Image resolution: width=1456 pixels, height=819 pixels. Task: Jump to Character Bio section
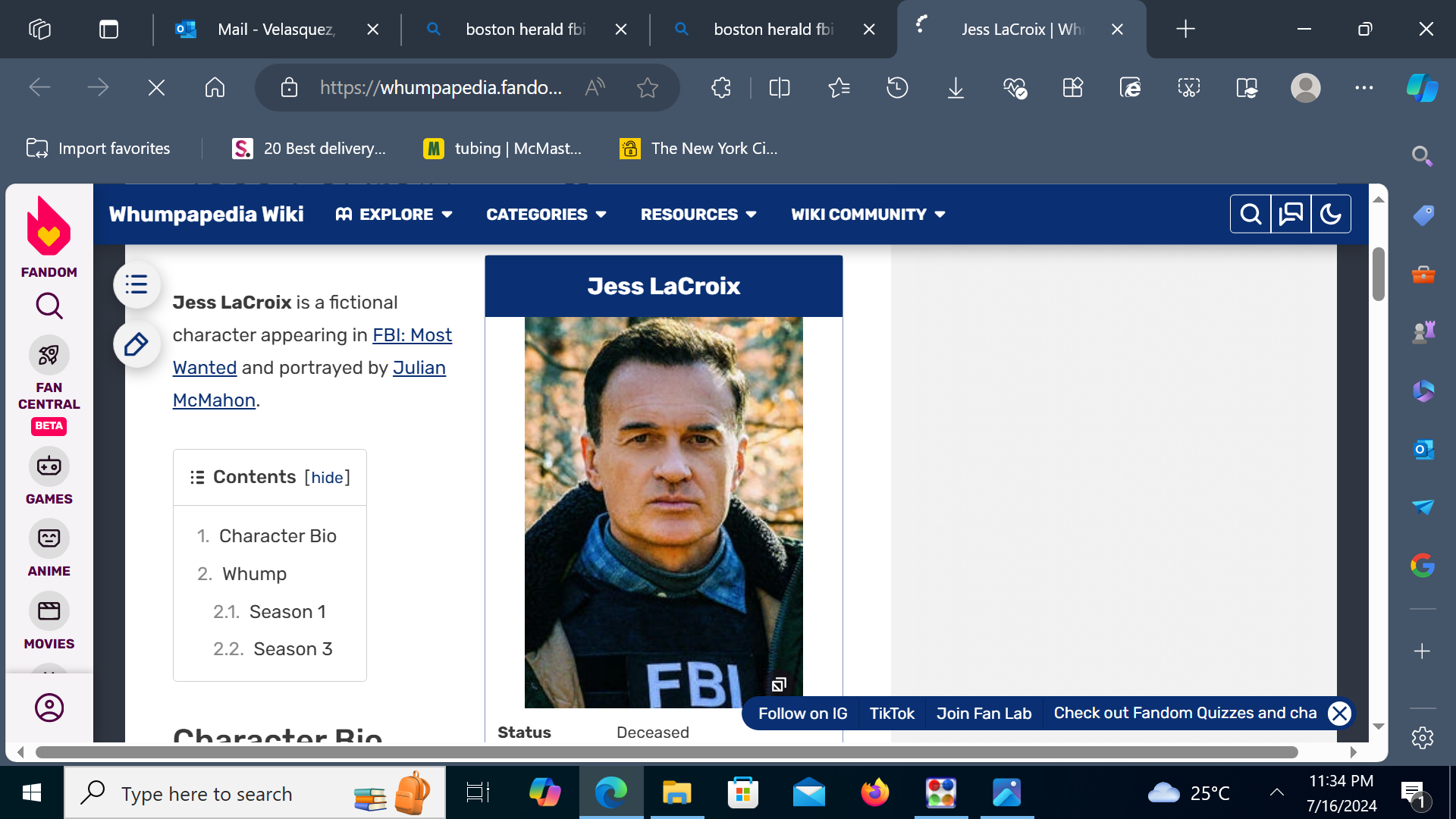pos(278,536)
